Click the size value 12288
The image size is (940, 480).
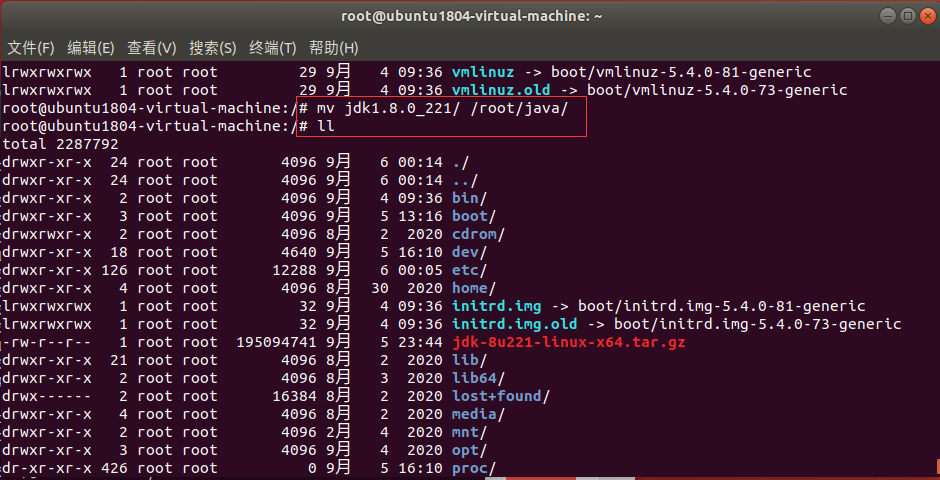coord(294,270)
